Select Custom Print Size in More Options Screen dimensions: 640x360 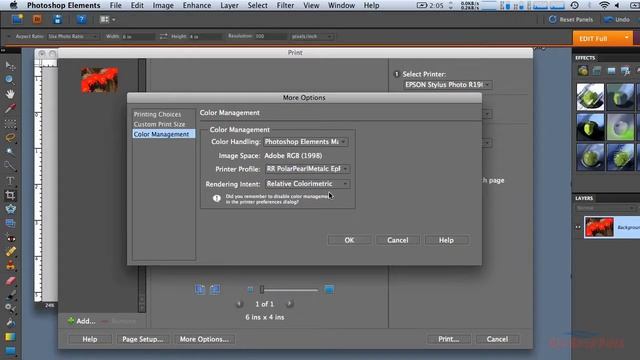pos(159,124)
